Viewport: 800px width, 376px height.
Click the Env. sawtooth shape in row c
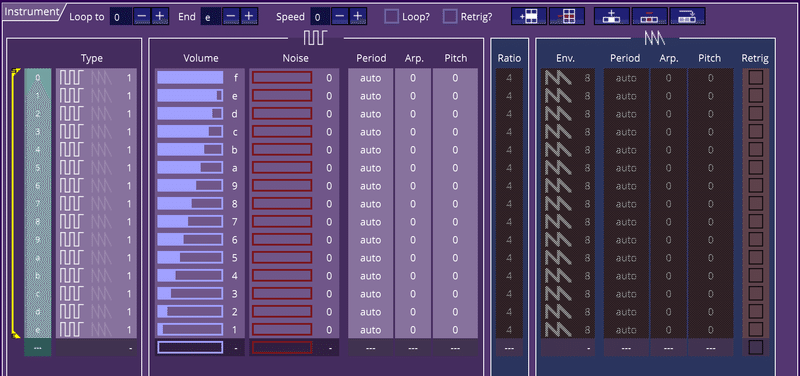(558, 294)
